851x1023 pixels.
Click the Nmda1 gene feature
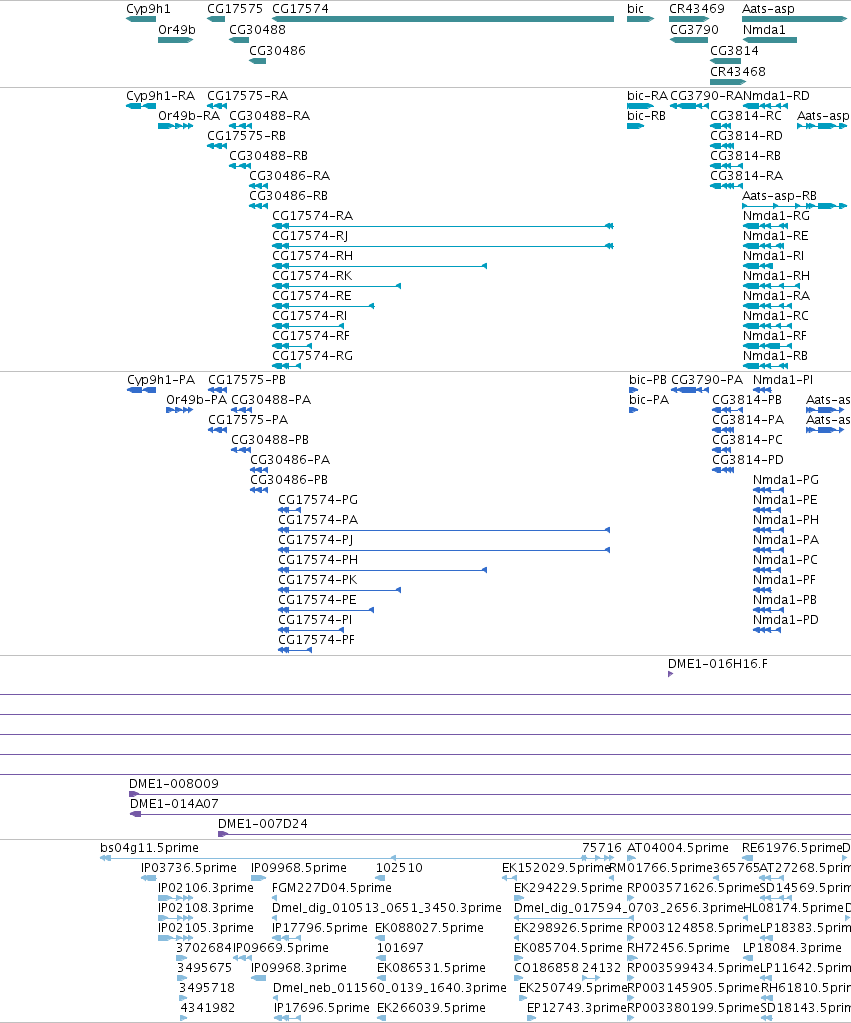click(770, 40)
